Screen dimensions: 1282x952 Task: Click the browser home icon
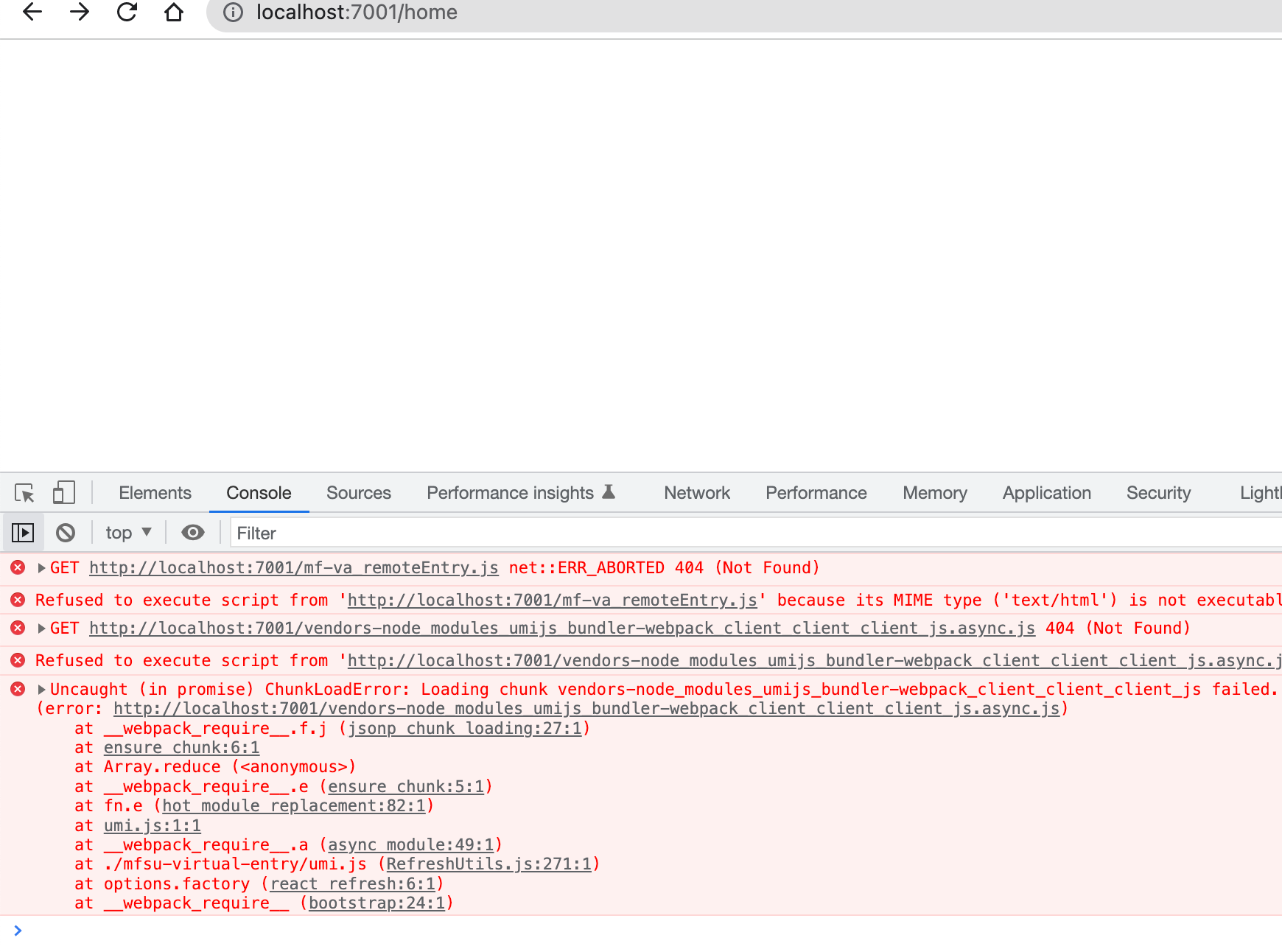173,13
